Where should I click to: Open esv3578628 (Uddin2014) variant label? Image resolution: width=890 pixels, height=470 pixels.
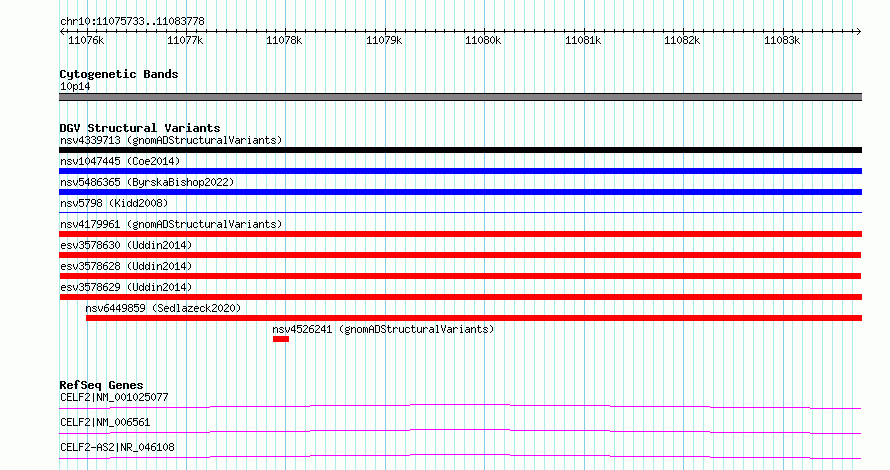click(126, 266)
